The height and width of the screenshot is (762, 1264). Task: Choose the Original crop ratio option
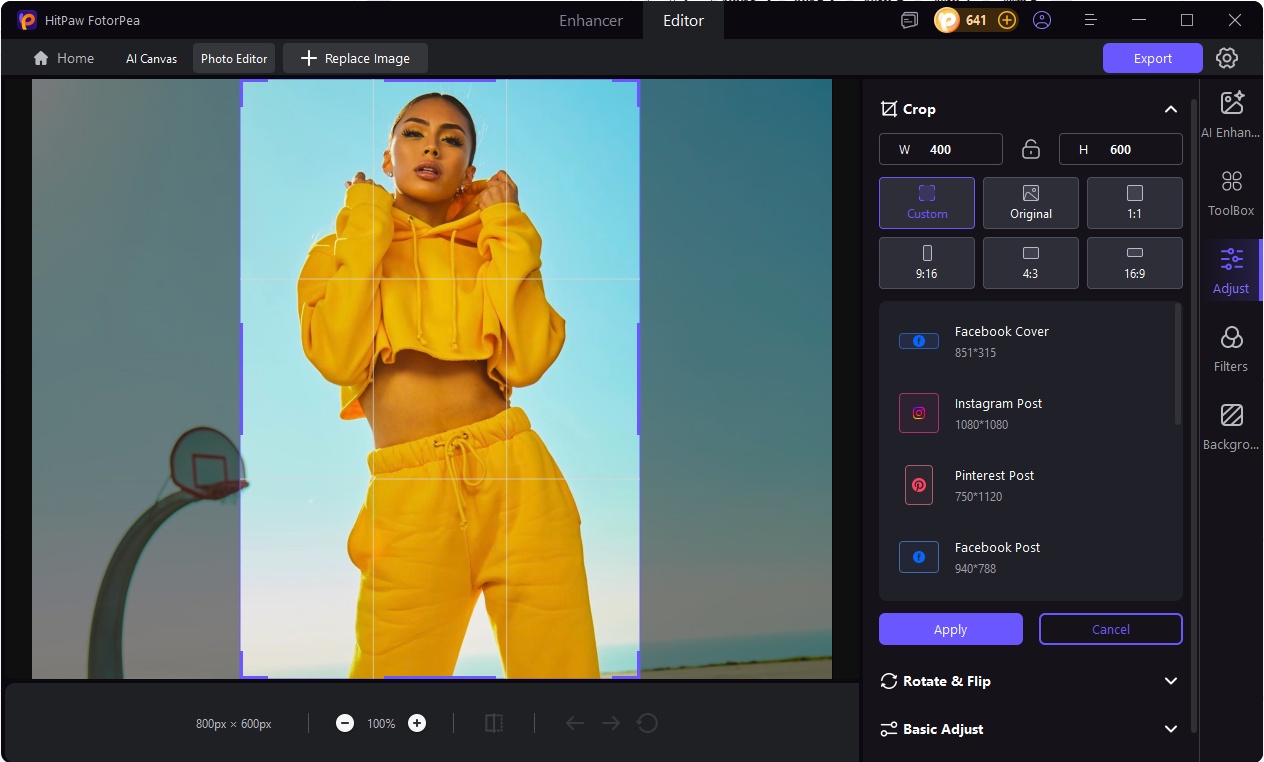[x=1030, y=203]
